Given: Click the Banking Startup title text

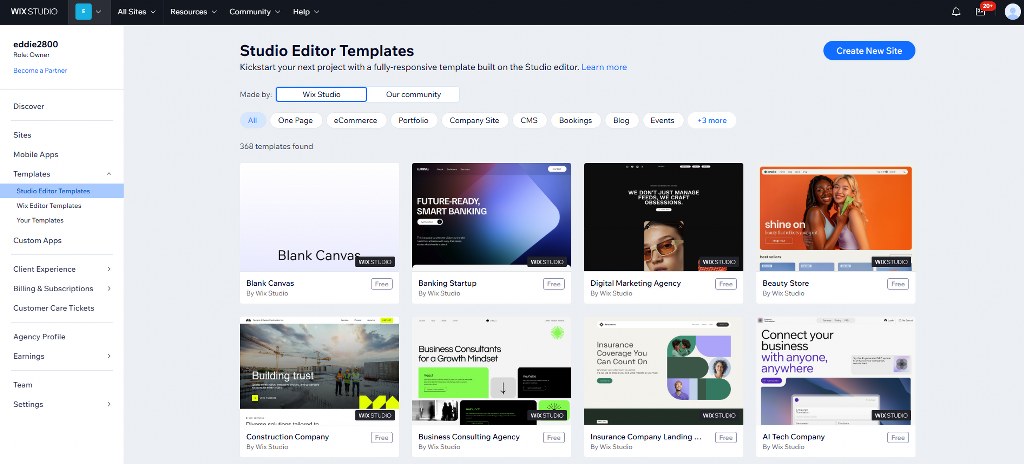Looking at the screenshot, I should (x=447, y=284).
